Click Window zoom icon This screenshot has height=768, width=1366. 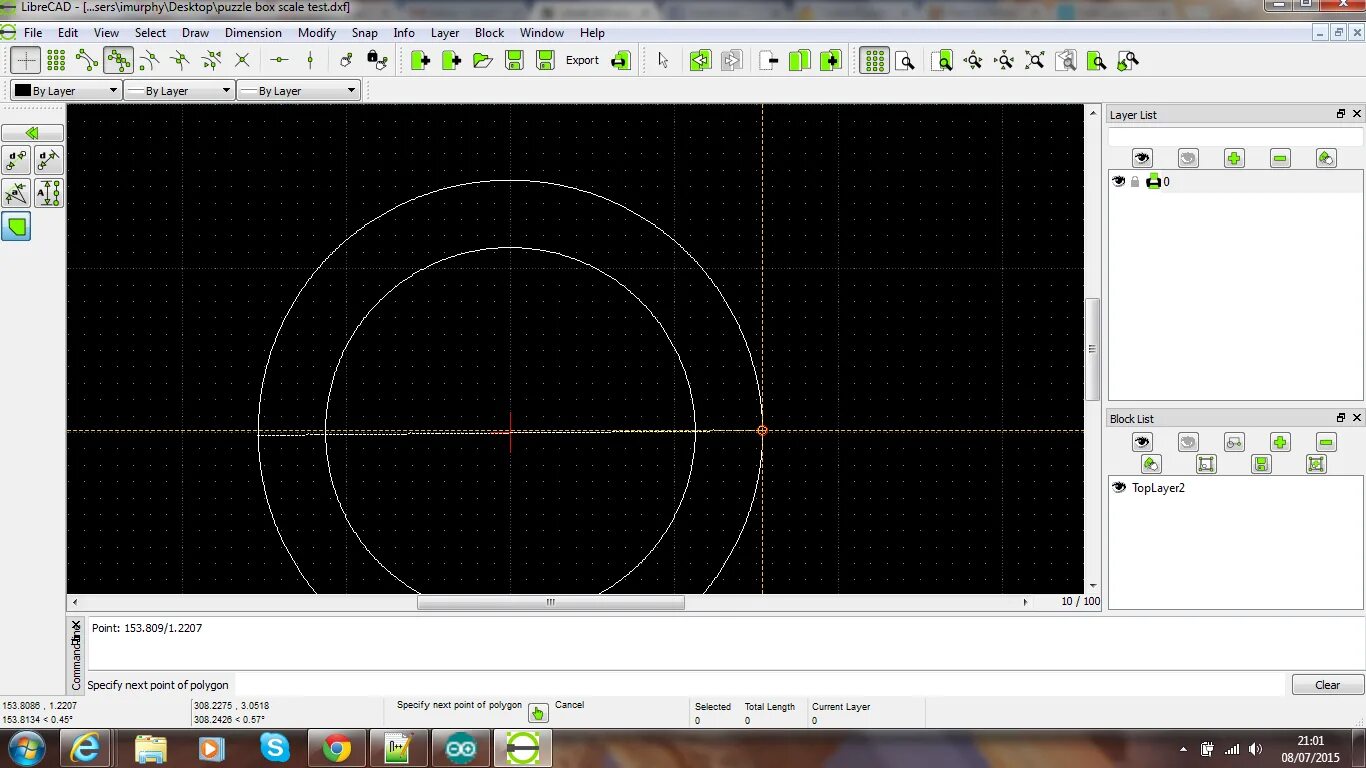tap(1097, 61)
